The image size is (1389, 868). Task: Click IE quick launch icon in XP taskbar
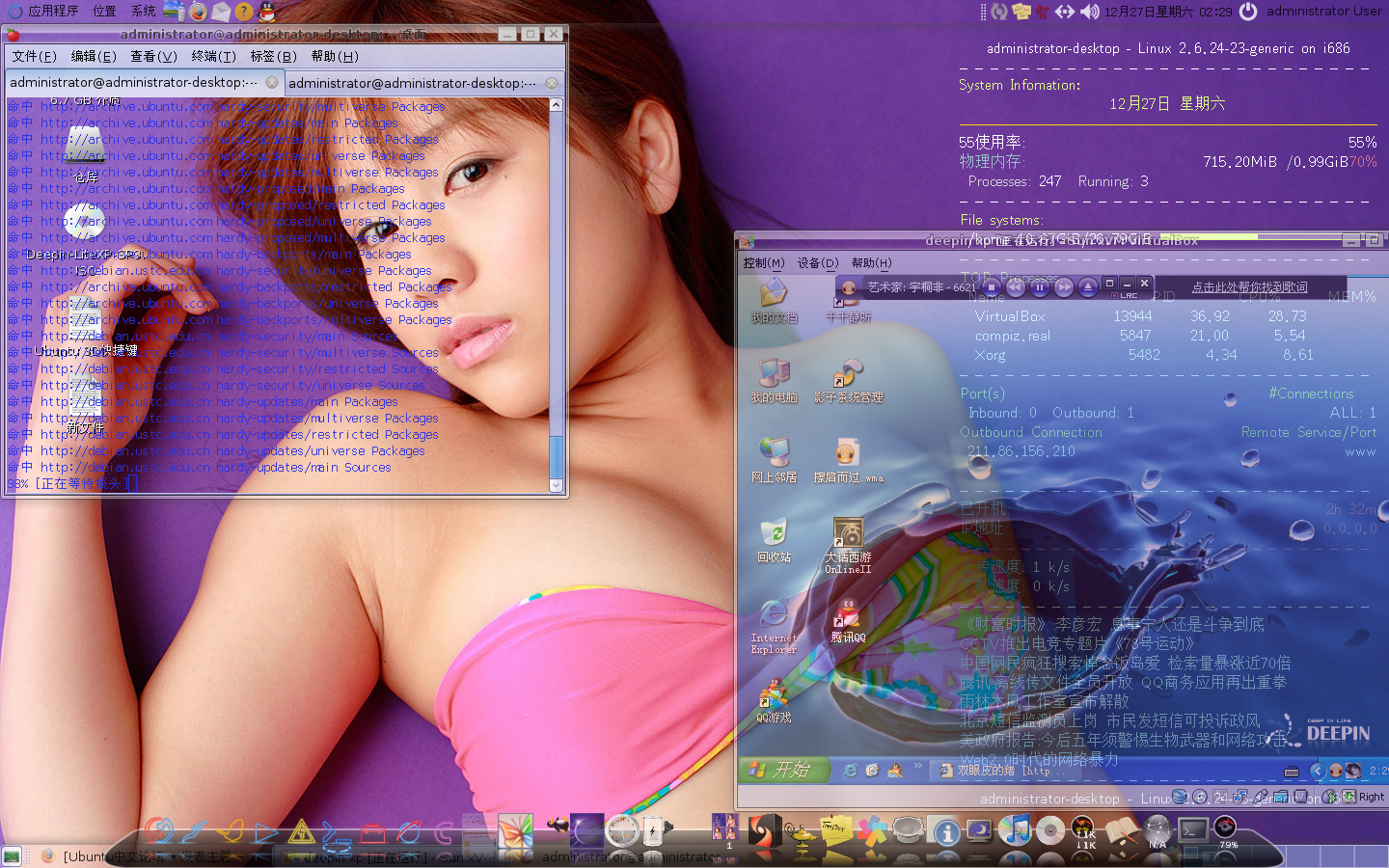point(850,770)
